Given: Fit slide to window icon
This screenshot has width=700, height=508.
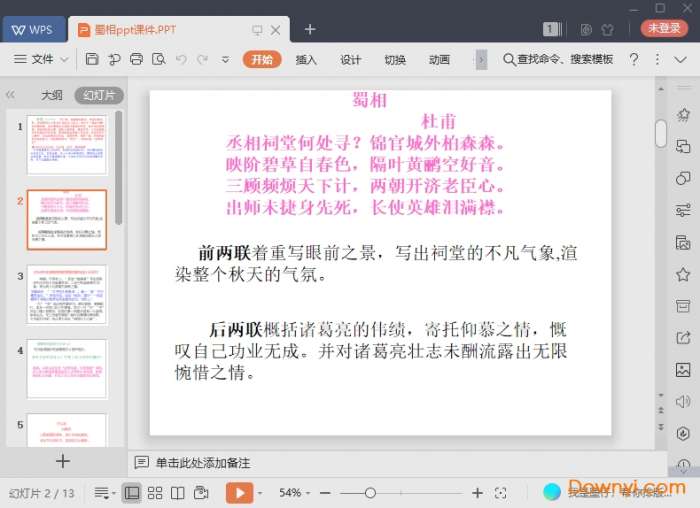Looking at the screenshot, I should point(501,493).
